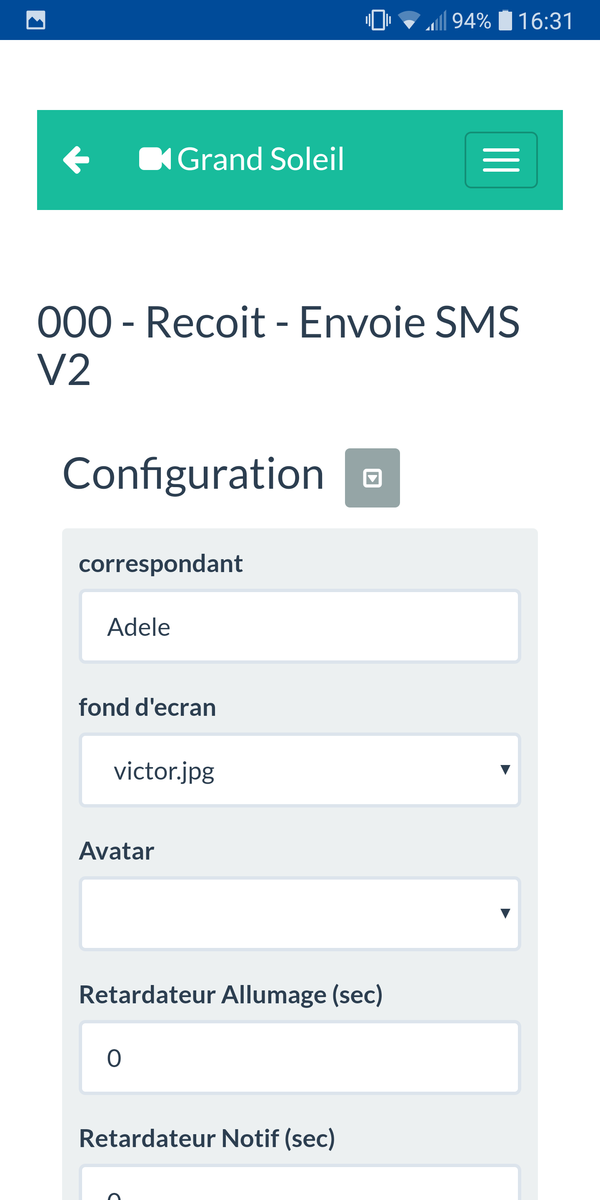Tap the mobile signal strength icon
Screen dimensions: 600x1200
pos(436,20)
